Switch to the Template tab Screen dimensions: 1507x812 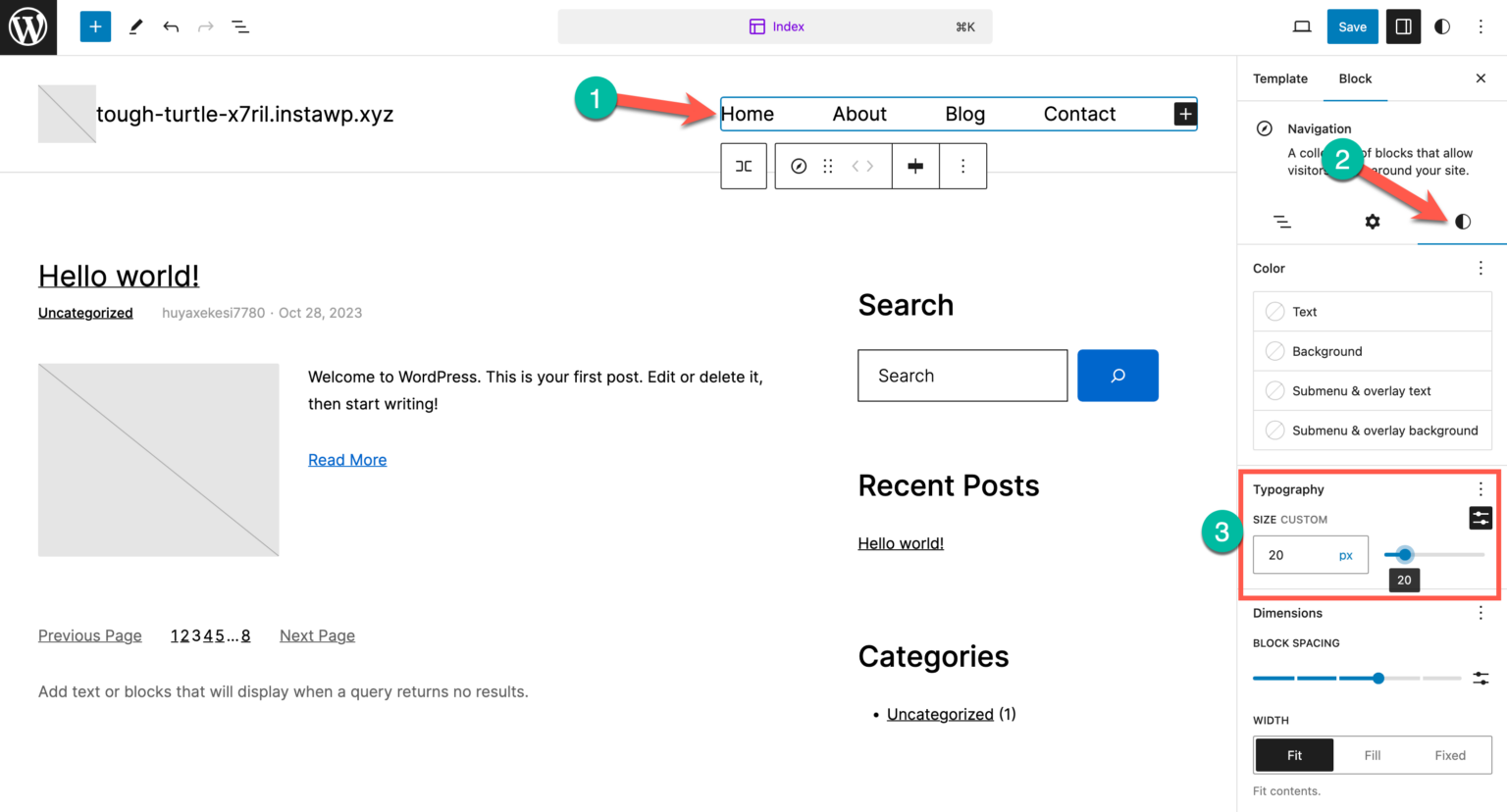(x=1278, y=78)
